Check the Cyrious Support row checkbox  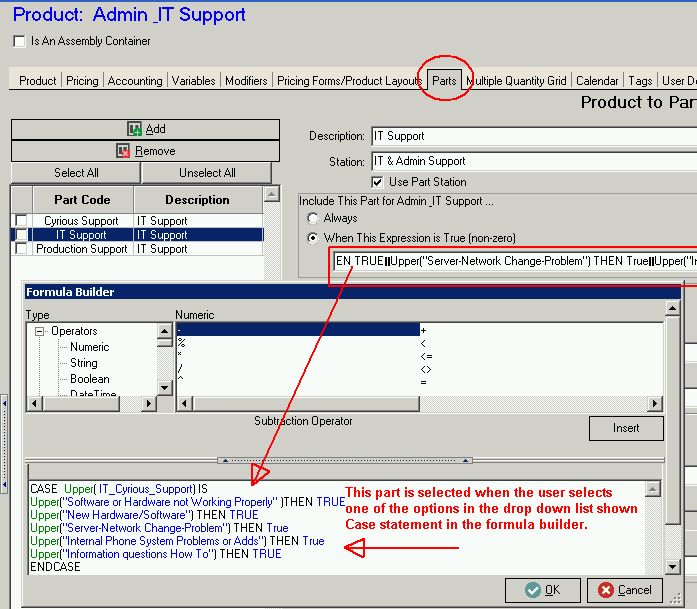21,220
